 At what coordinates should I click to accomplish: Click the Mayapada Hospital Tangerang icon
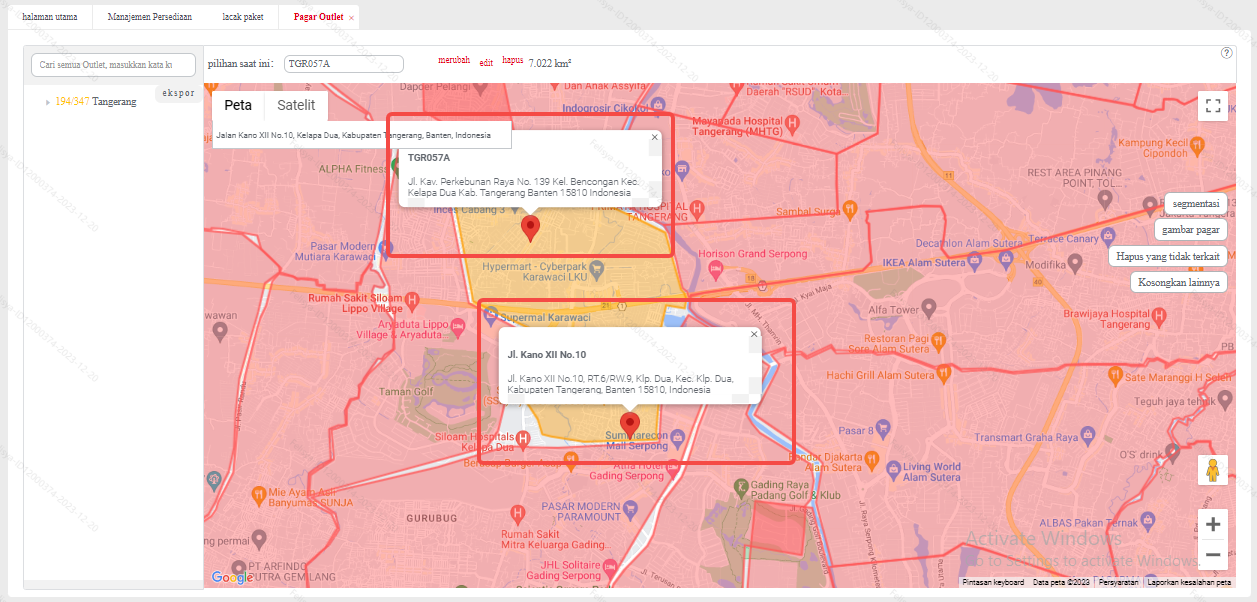[794, 123]
